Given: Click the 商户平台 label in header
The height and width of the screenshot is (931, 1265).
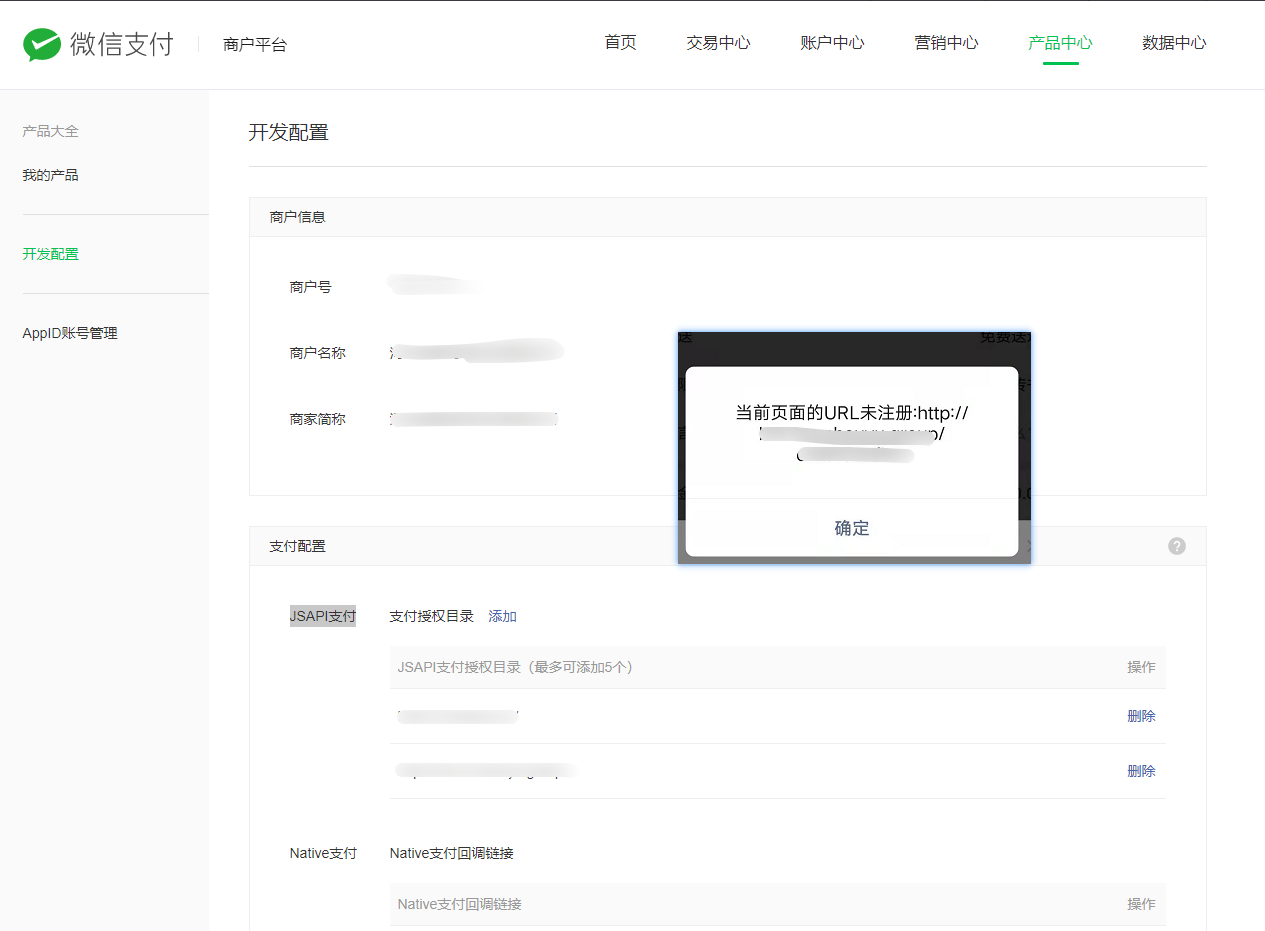Looking at the screenshot, I should point(255,44).
